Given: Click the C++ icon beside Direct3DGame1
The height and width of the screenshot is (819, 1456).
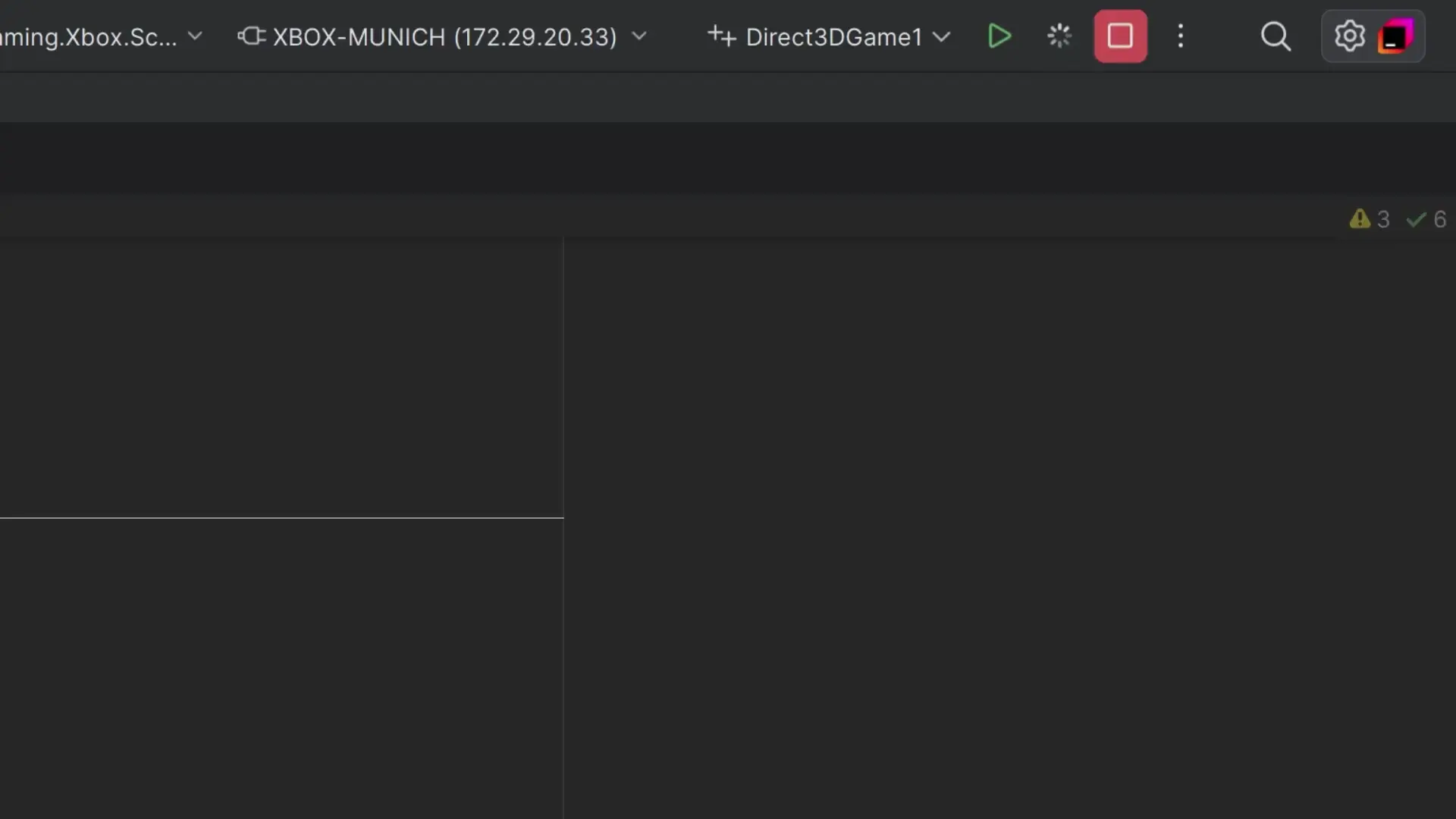Looking at the screenshot, I should (721, 36).
